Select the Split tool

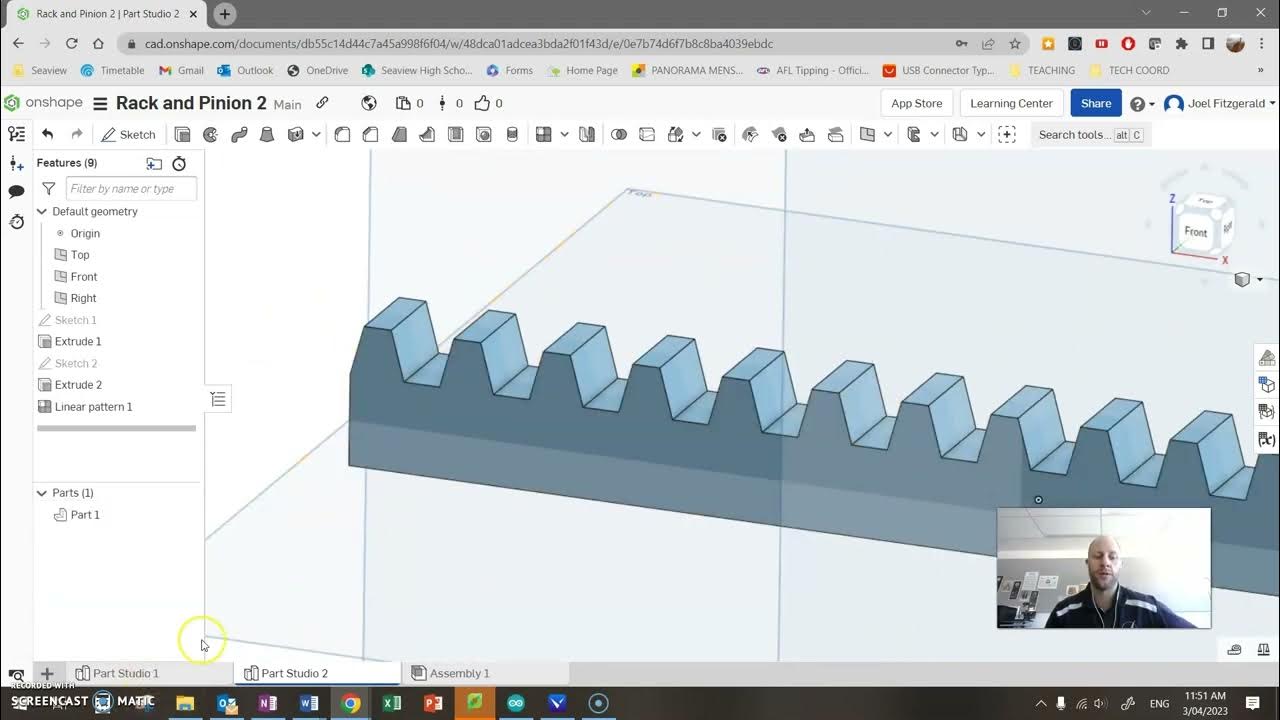[647, 134]
